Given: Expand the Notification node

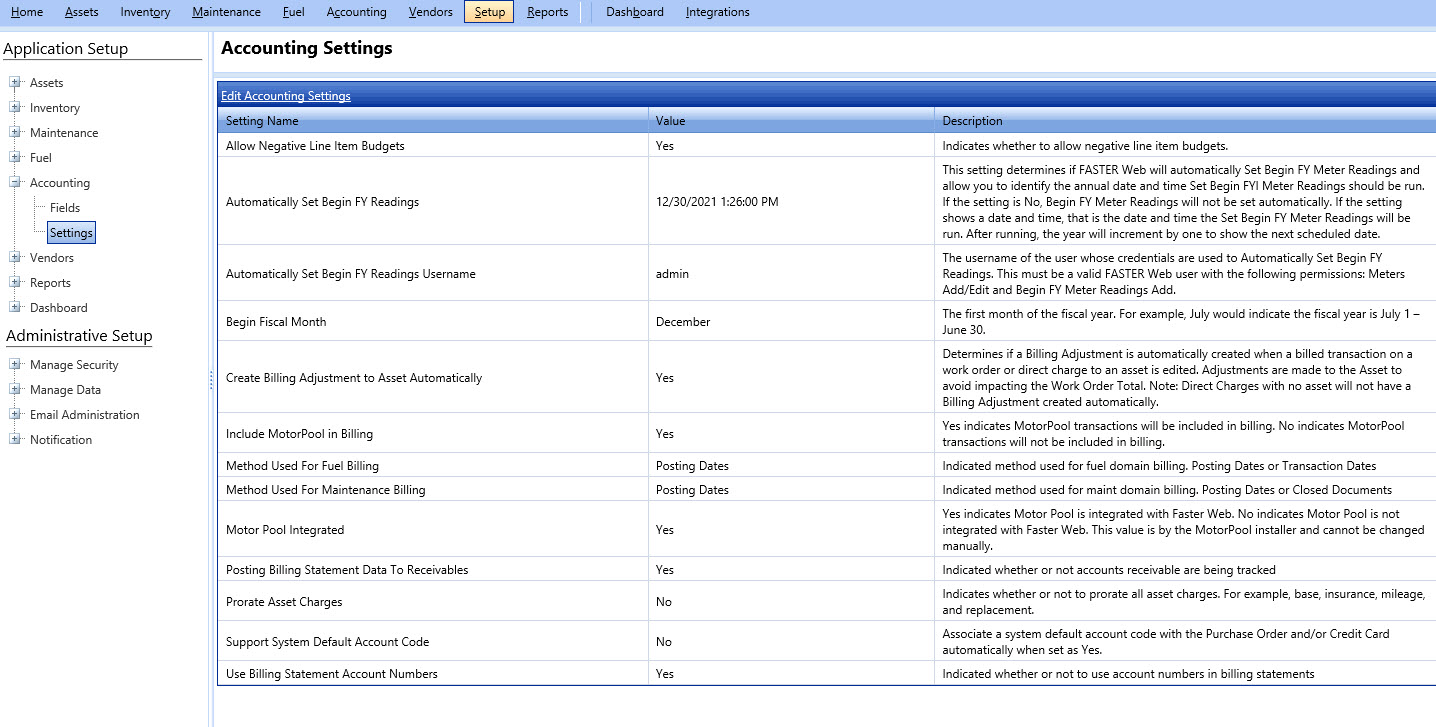Looking at the screenshot, I should [x=15, y=439].
